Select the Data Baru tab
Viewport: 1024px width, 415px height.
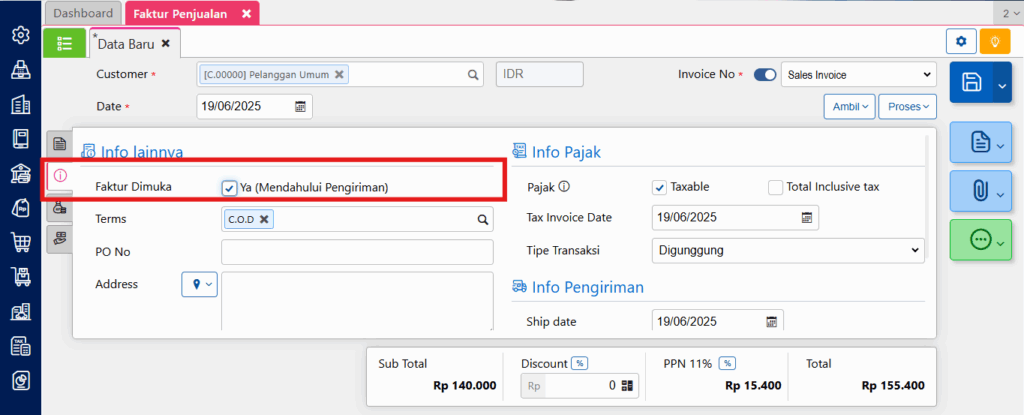click(x=126, y=44)
